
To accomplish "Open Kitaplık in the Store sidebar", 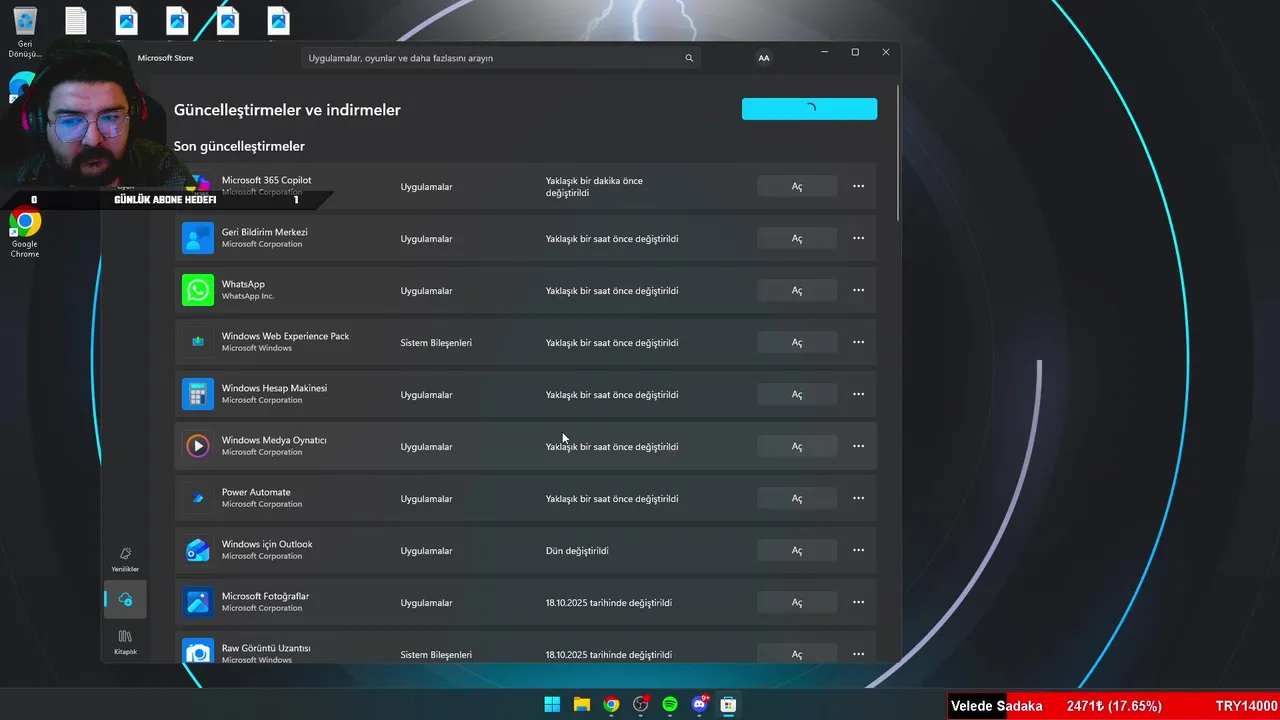I will point(125,642).
